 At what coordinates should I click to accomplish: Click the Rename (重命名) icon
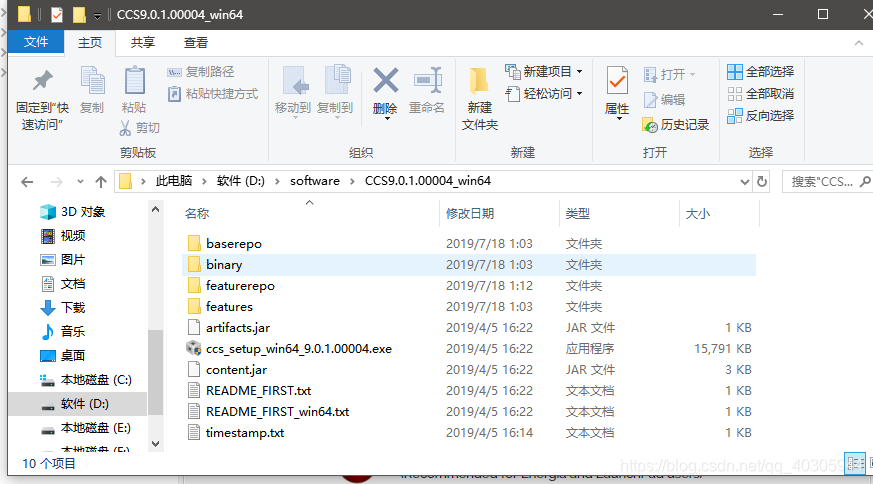pos(428,81)
